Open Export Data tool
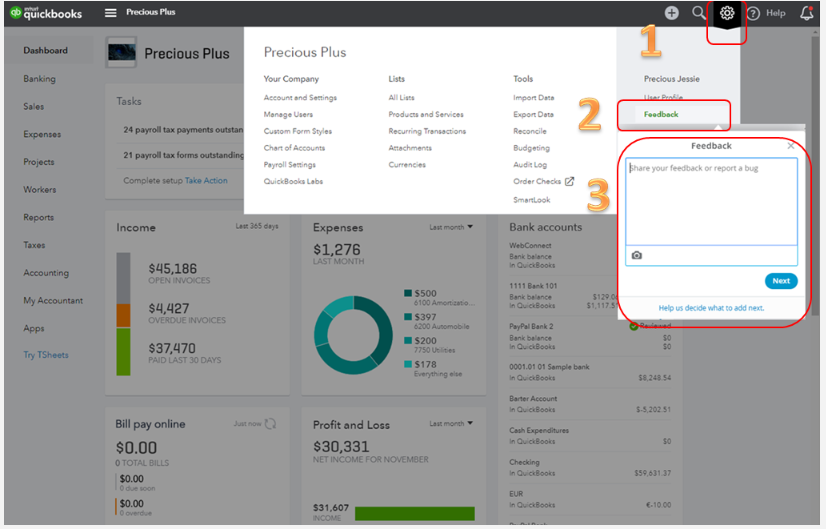Image resolution: width=826 pixels, height=529 pixels. point(533,114)
